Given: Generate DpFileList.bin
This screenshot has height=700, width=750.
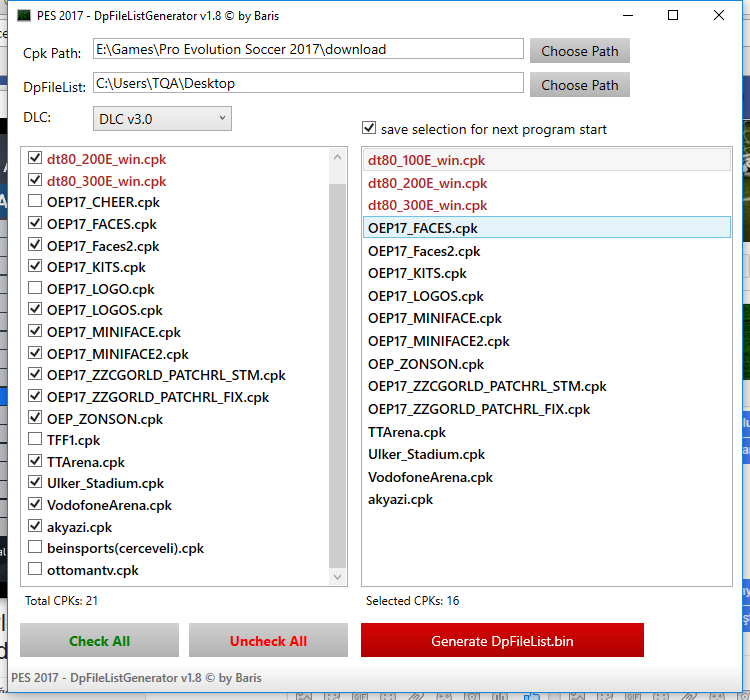Looking at the screenshot, I should click(502, 640).
